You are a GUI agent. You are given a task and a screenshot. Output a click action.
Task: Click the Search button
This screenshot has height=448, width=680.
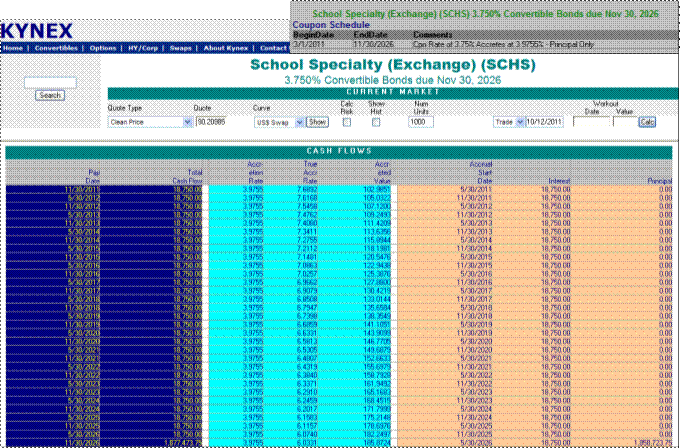[x=50, y=95]
